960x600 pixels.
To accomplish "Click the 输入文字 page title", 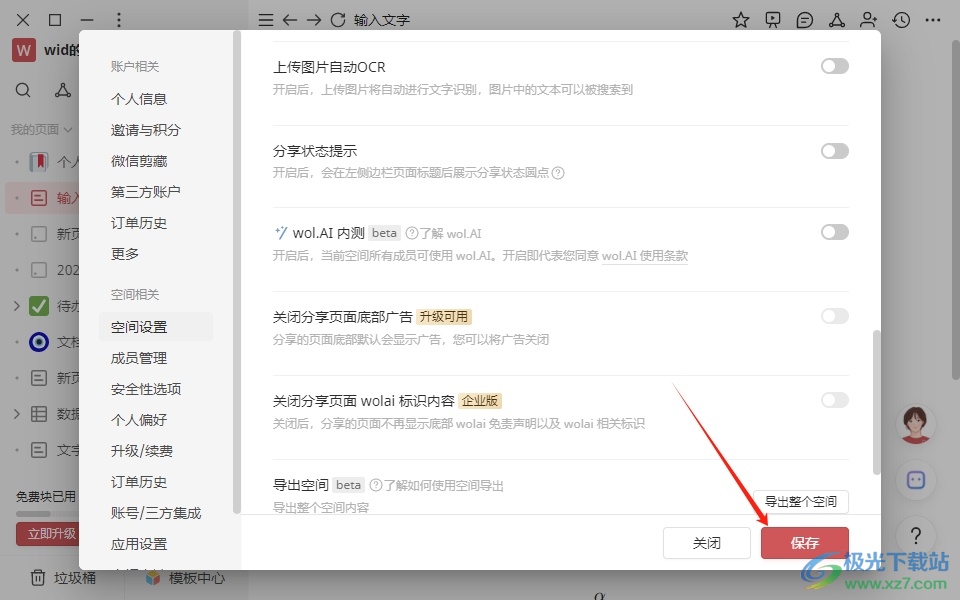I will tap(381, 20).
